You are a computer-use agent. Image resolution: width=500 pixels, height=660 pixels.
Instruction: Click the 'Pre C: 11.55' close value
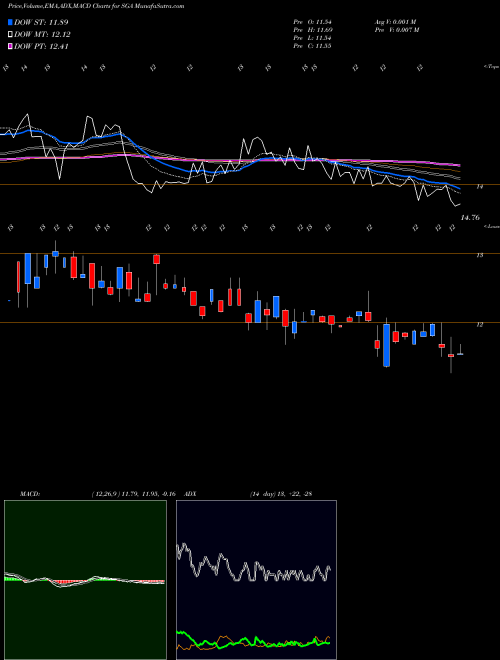click(x=312, y=46)
